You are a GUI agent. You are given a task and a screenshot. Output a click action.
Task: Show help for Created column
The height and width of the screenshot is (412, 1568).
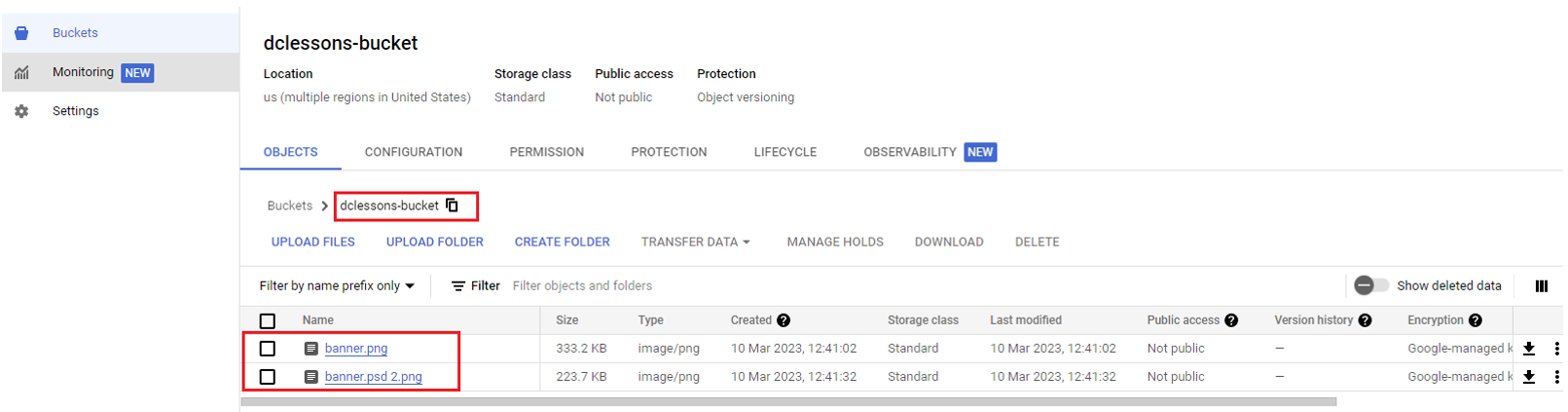[x=784, y=320]
